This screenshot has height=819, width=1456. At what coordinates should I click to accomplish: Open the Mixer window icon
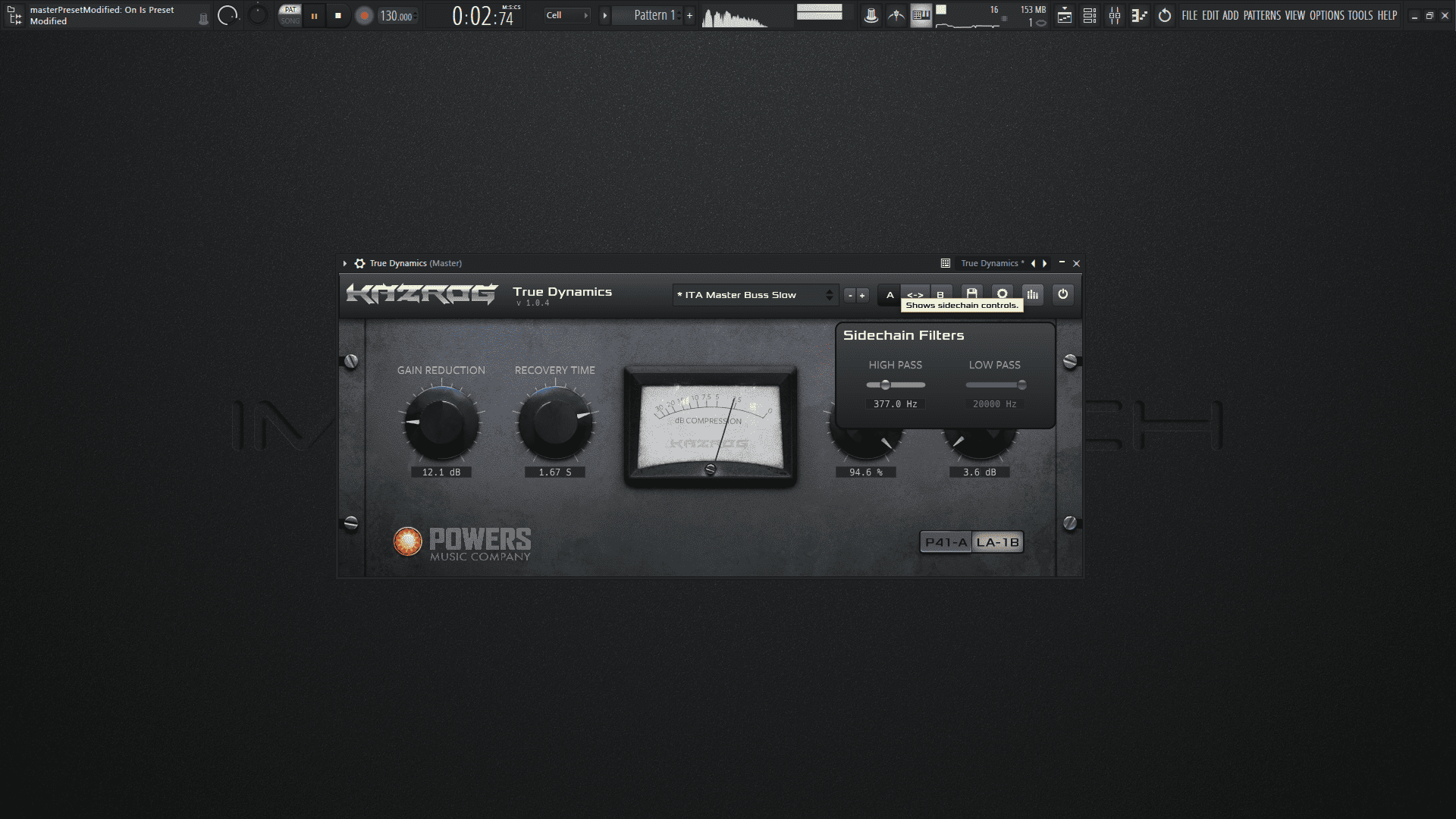[1115, 15]
